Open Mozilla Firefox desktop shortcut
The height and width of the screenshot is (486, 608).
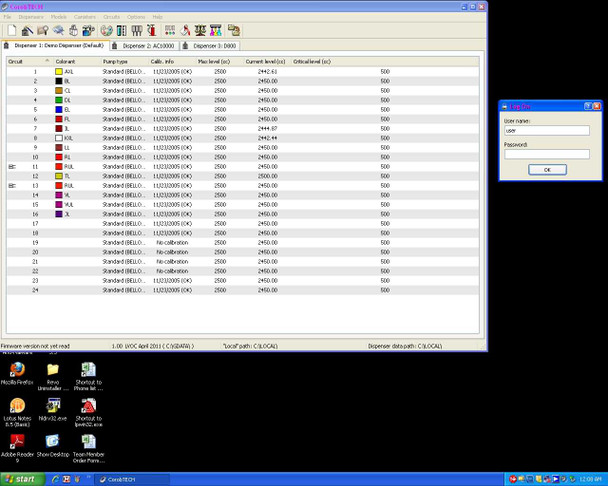(17, 374)
